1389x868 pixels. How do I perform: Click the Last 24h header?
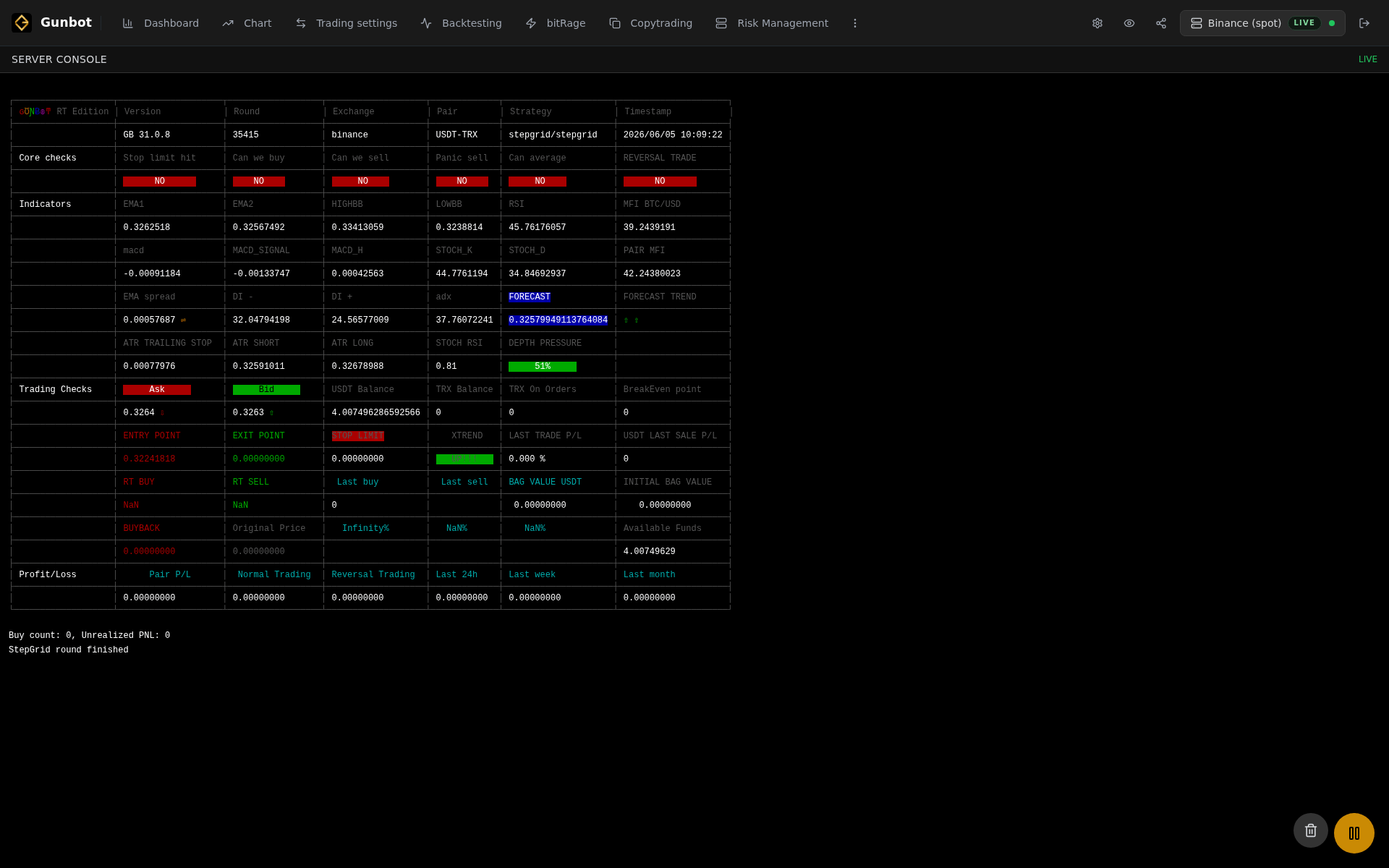tap(456, 575)
